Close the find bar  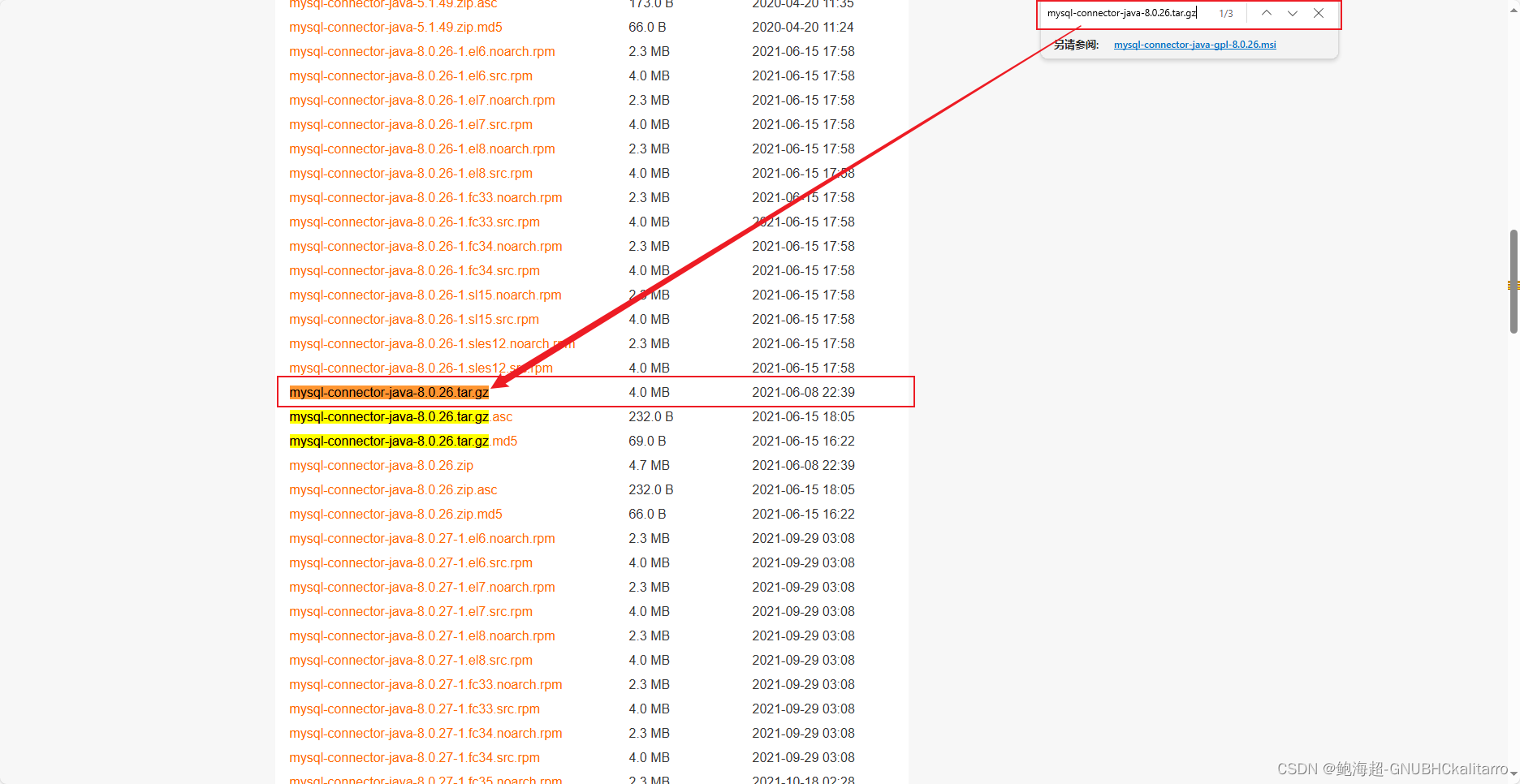coord(1319,13)
